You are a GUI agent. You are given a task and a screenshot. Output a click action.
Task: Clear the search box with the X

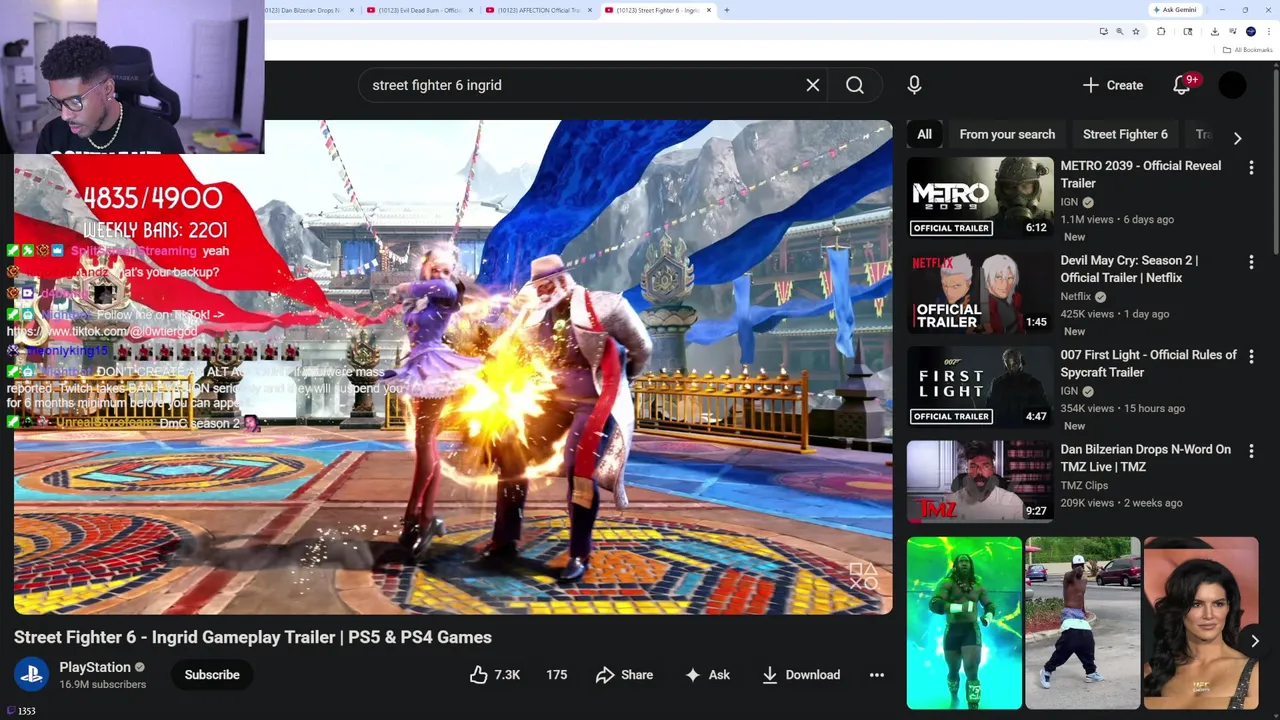[x=813, y=85]
